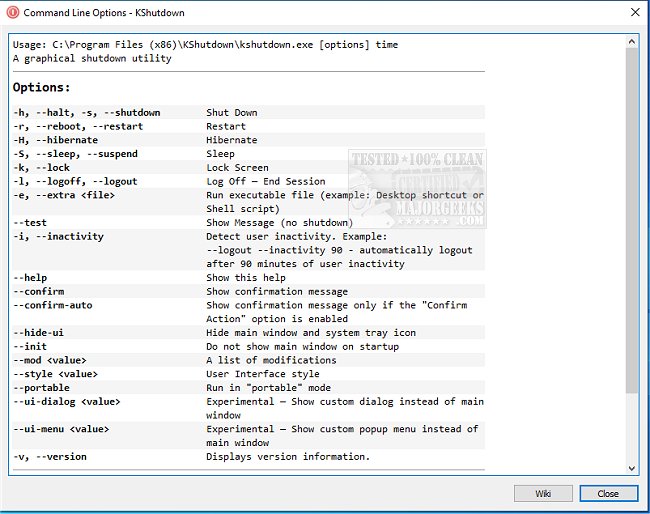This screenshot has height=514, width=650.
Task: Click the "Restart" description
Action: point(226,126)
